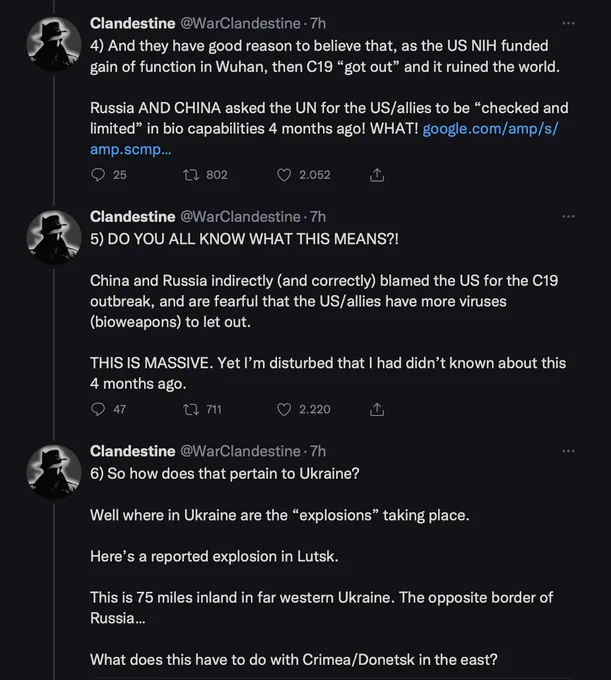611x680 pixels.
Task: Click @WarClandestine handle in tweet 5
Action: pos(240,216)
